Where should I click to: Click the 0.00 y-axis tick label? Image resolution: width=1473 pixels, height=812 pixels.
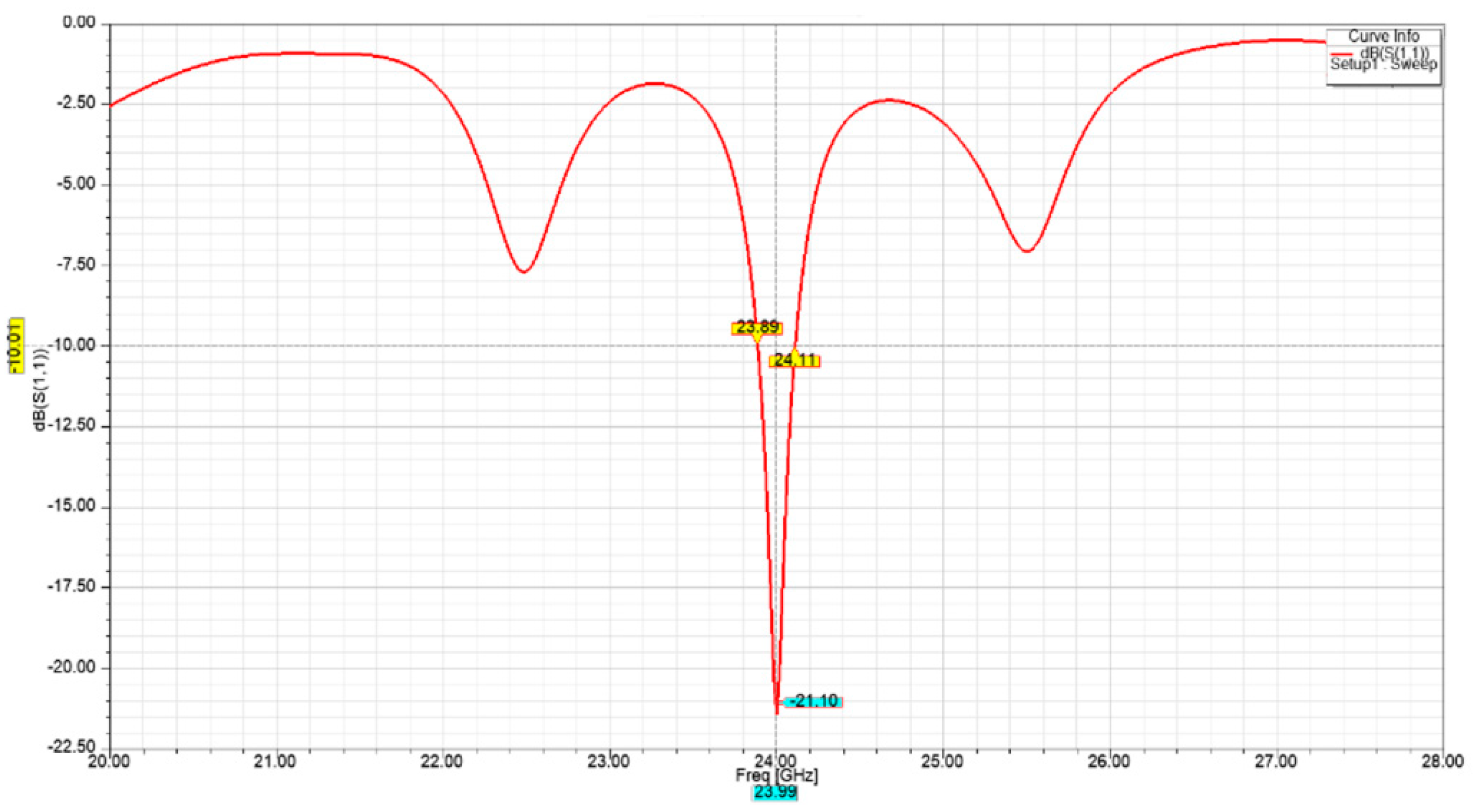point(79,23)
